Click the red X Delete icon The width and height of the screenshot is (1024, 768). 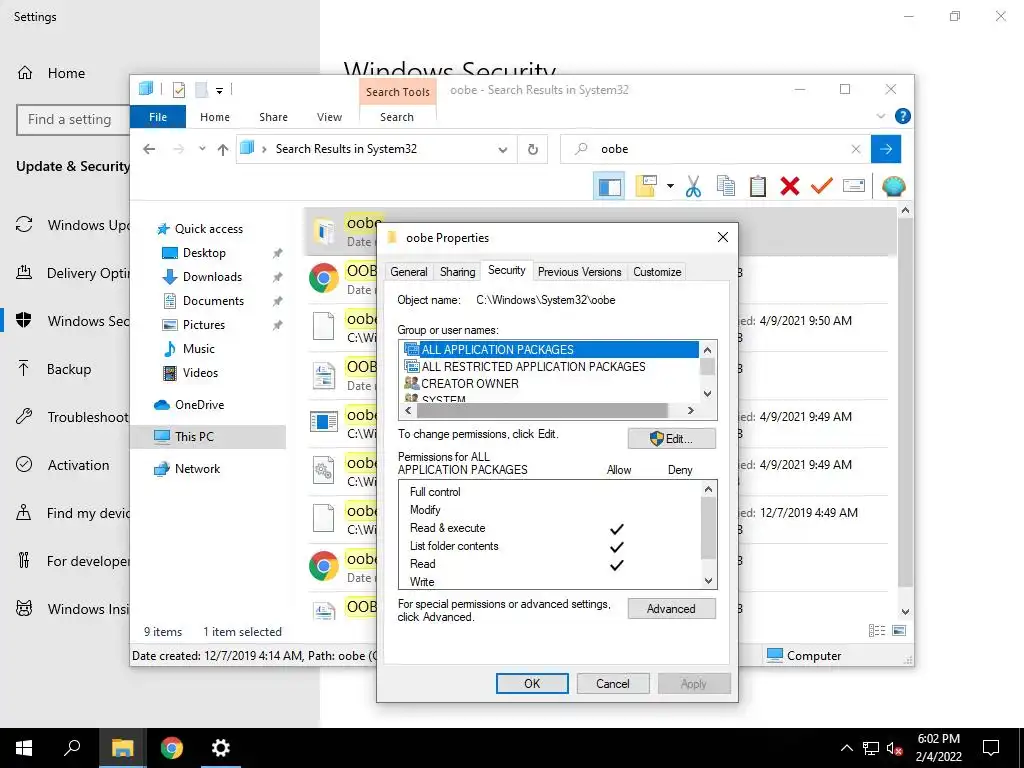click(790, 186)
